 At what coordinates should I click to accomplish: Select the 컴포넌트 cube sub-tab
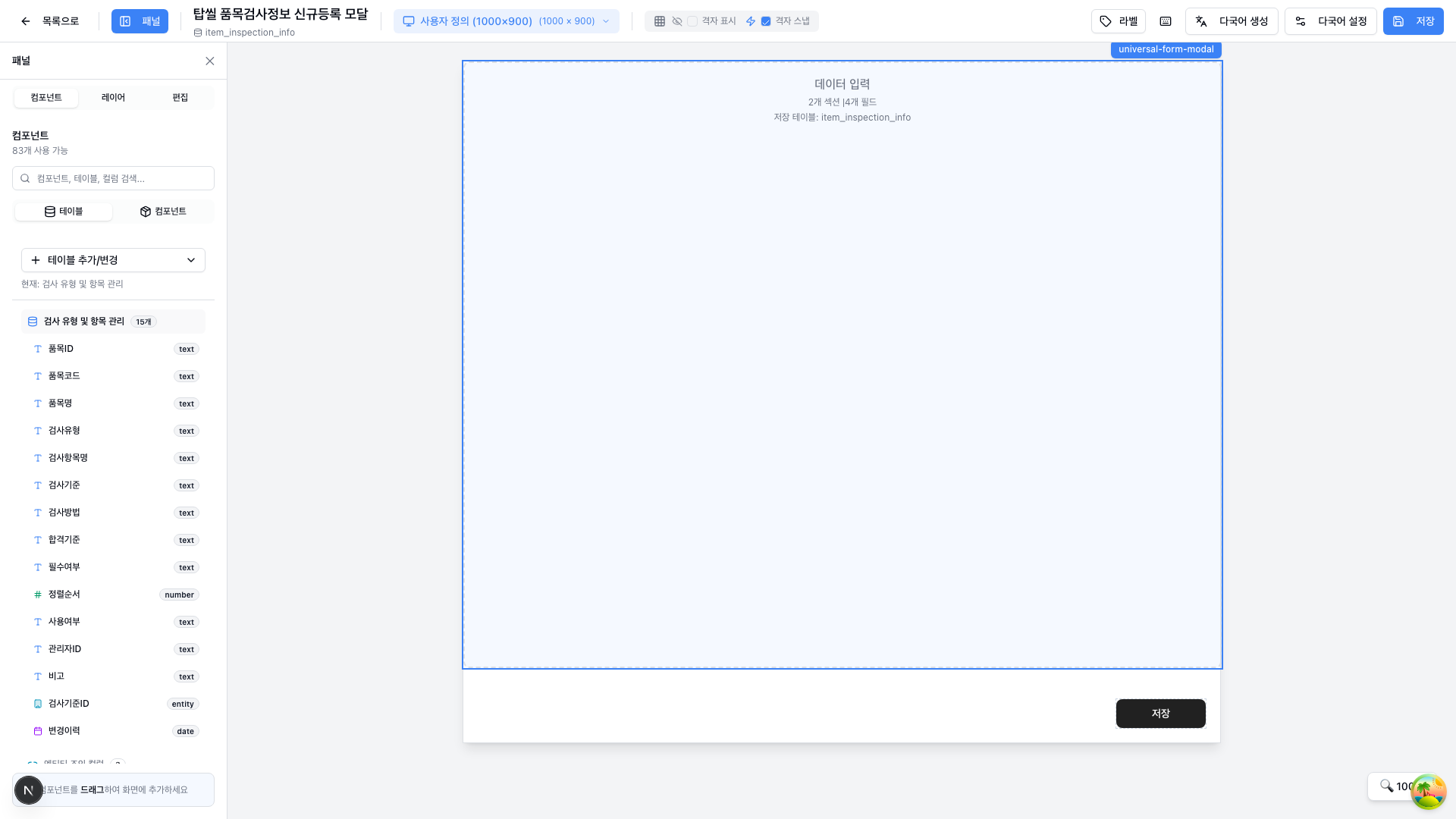[163, 212]
